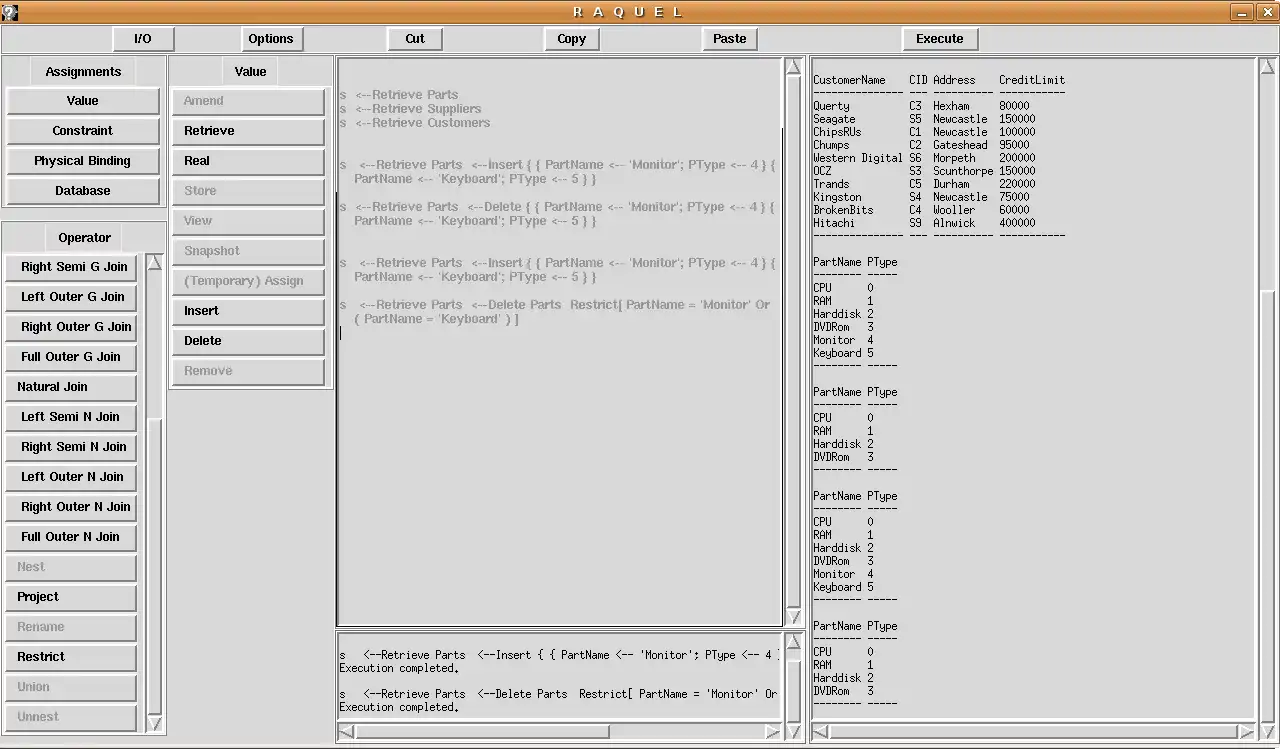Open the Options button

coord(271,39)
